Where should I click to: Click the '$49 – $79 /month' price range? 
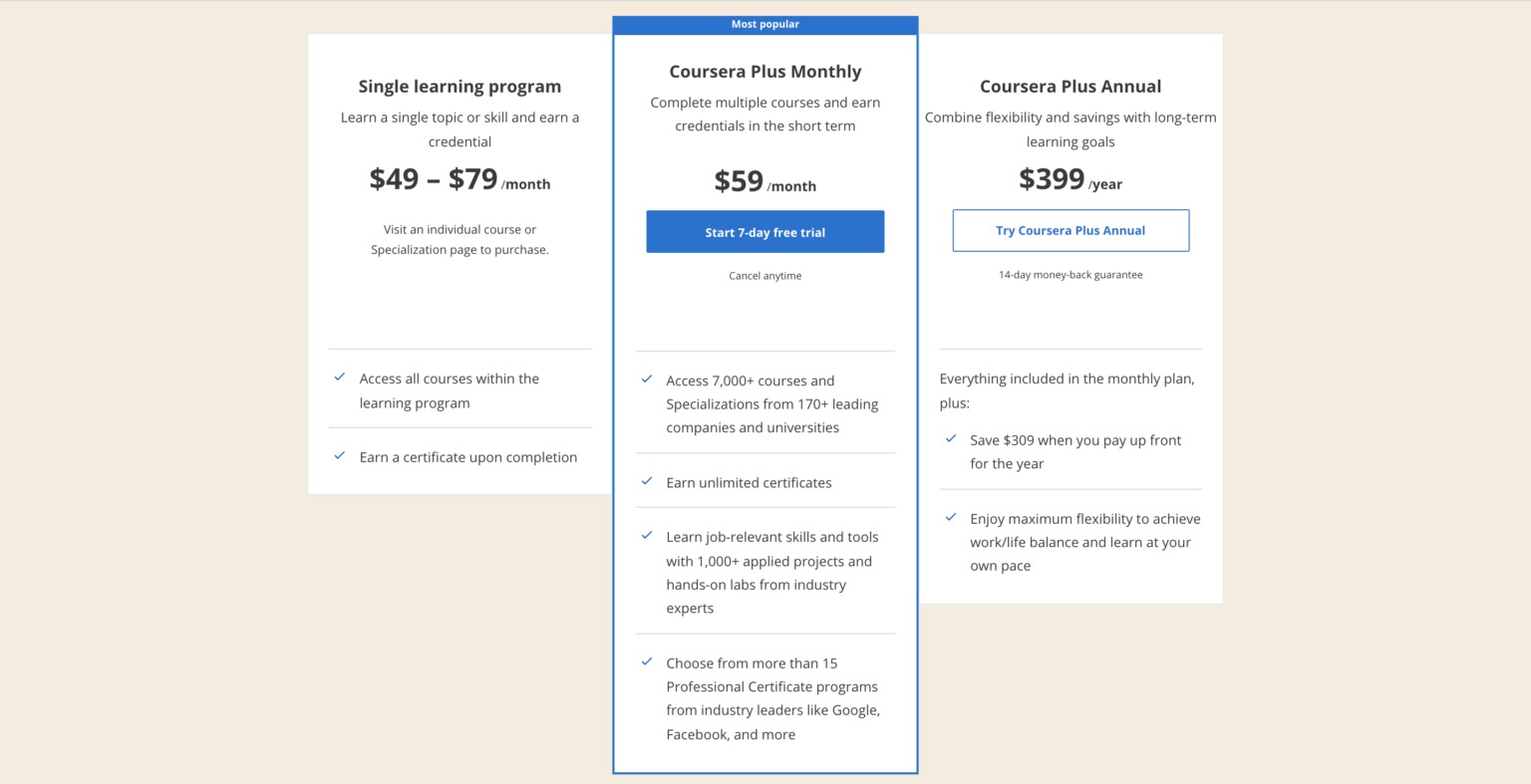pos(459,179)
